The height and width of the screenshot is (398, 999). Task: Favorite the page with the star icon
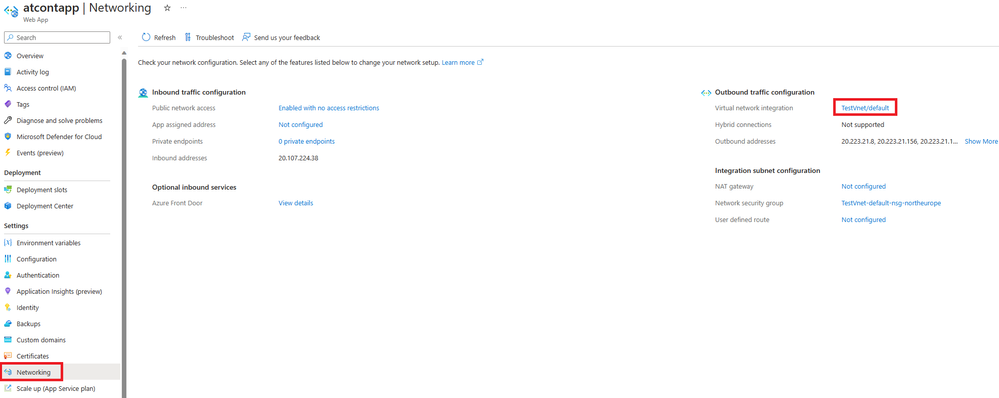point(167,8)
